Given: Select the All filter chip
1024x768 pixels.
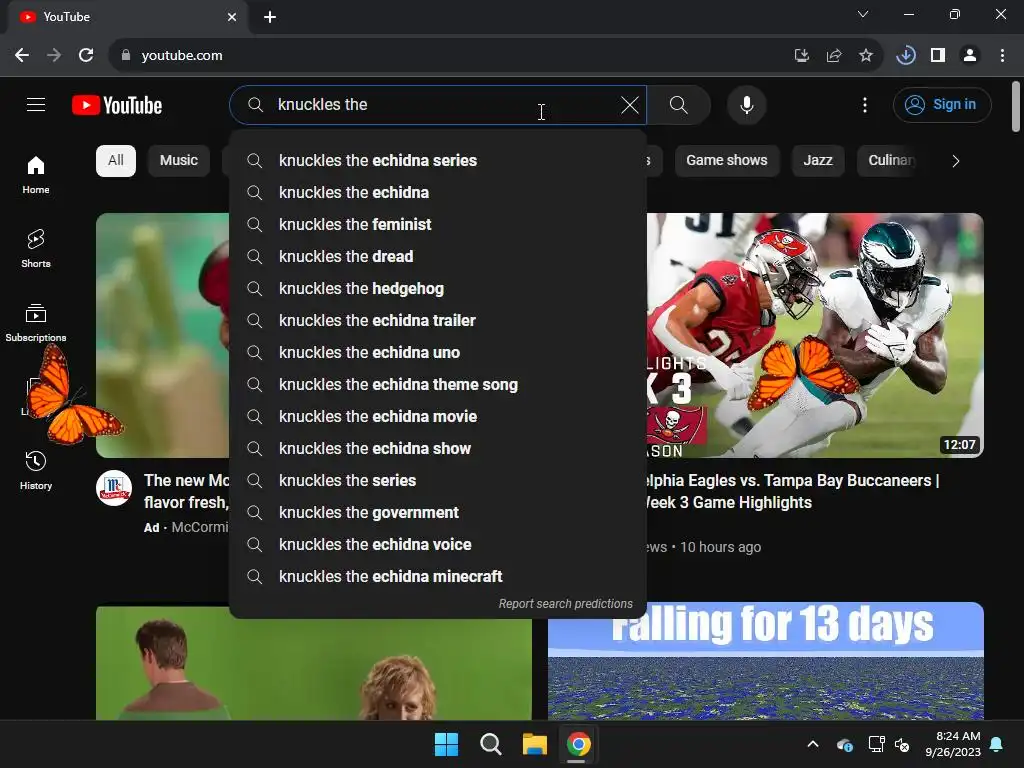Looking at the screenshot, I should [x=116, y=161].
